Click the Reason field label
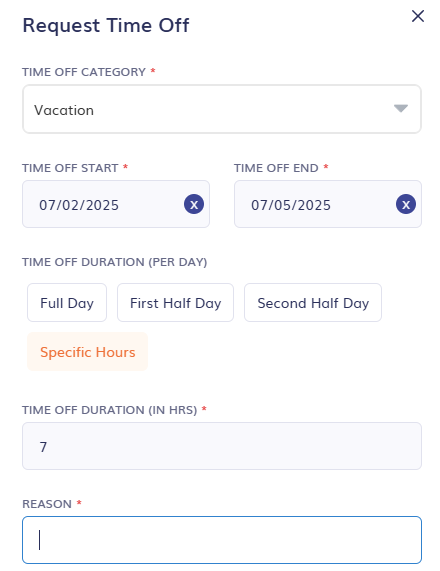Viewport: 440px width, 571px height. [x=47, y=504]
